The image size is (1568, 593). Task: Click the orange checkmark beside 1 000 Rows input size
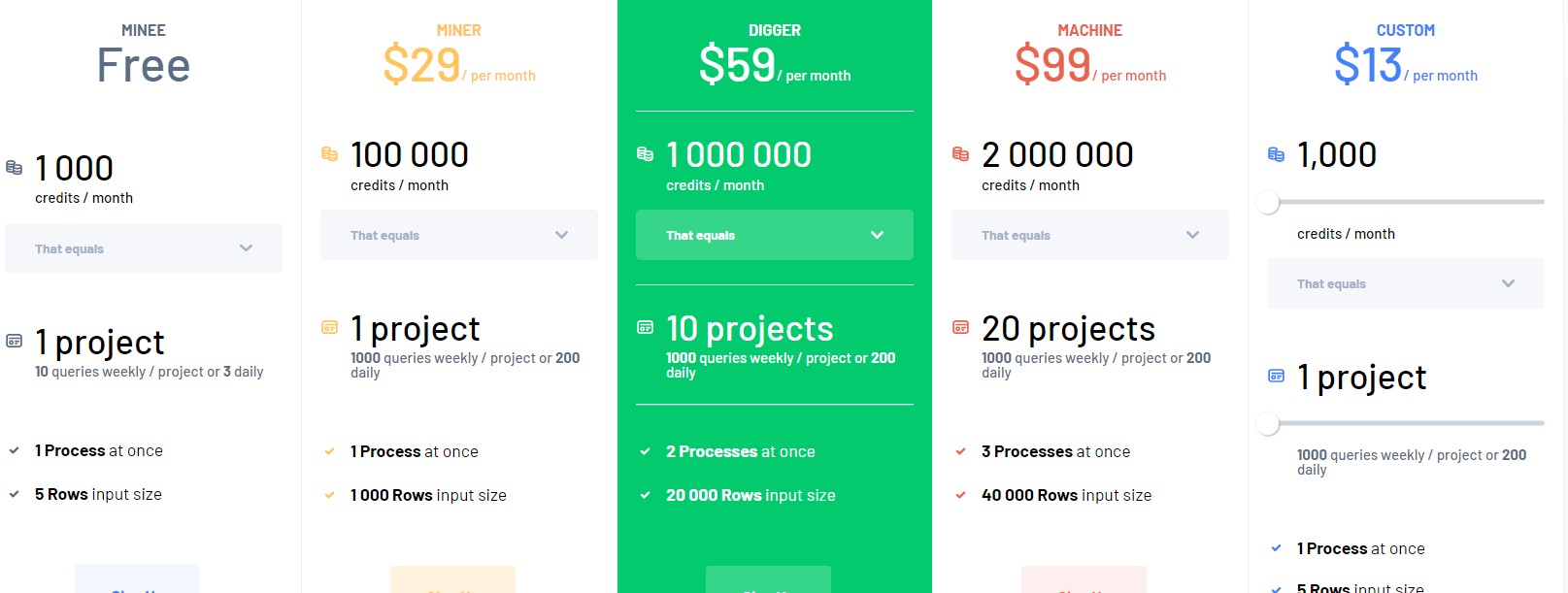click(330, 495)
